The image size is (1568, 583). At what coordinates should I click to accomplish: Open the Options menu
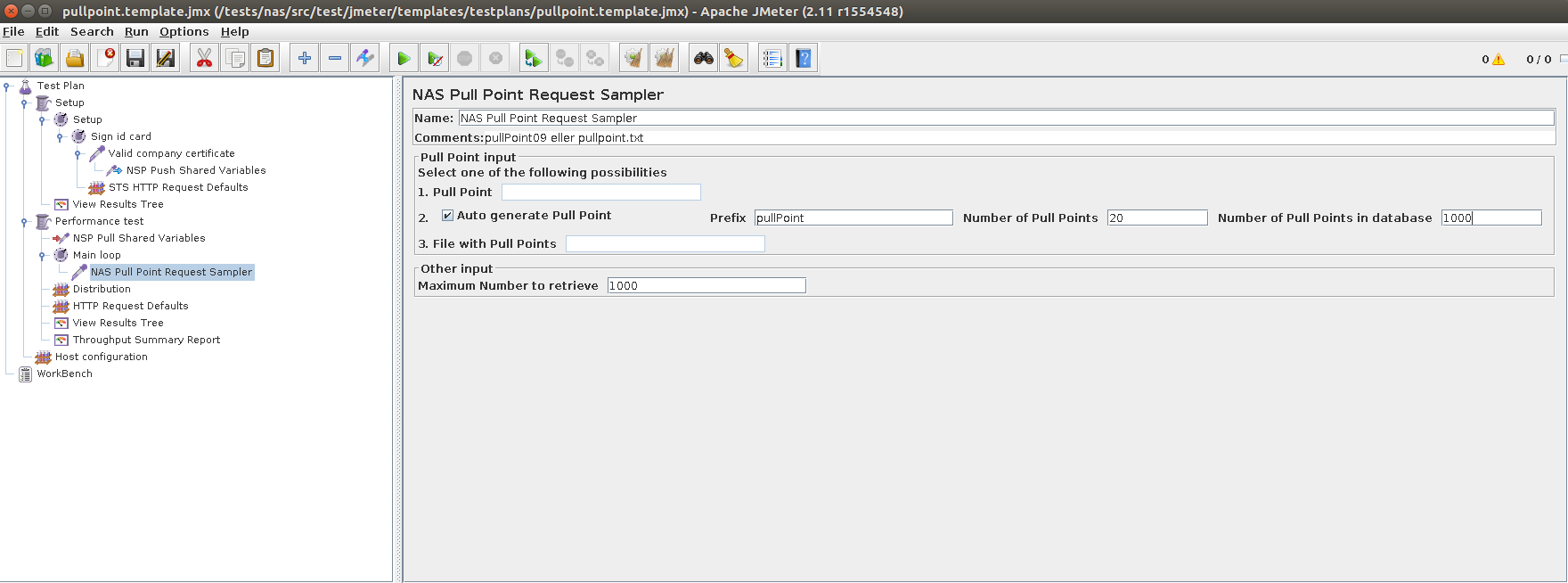[x=184, y=31]
